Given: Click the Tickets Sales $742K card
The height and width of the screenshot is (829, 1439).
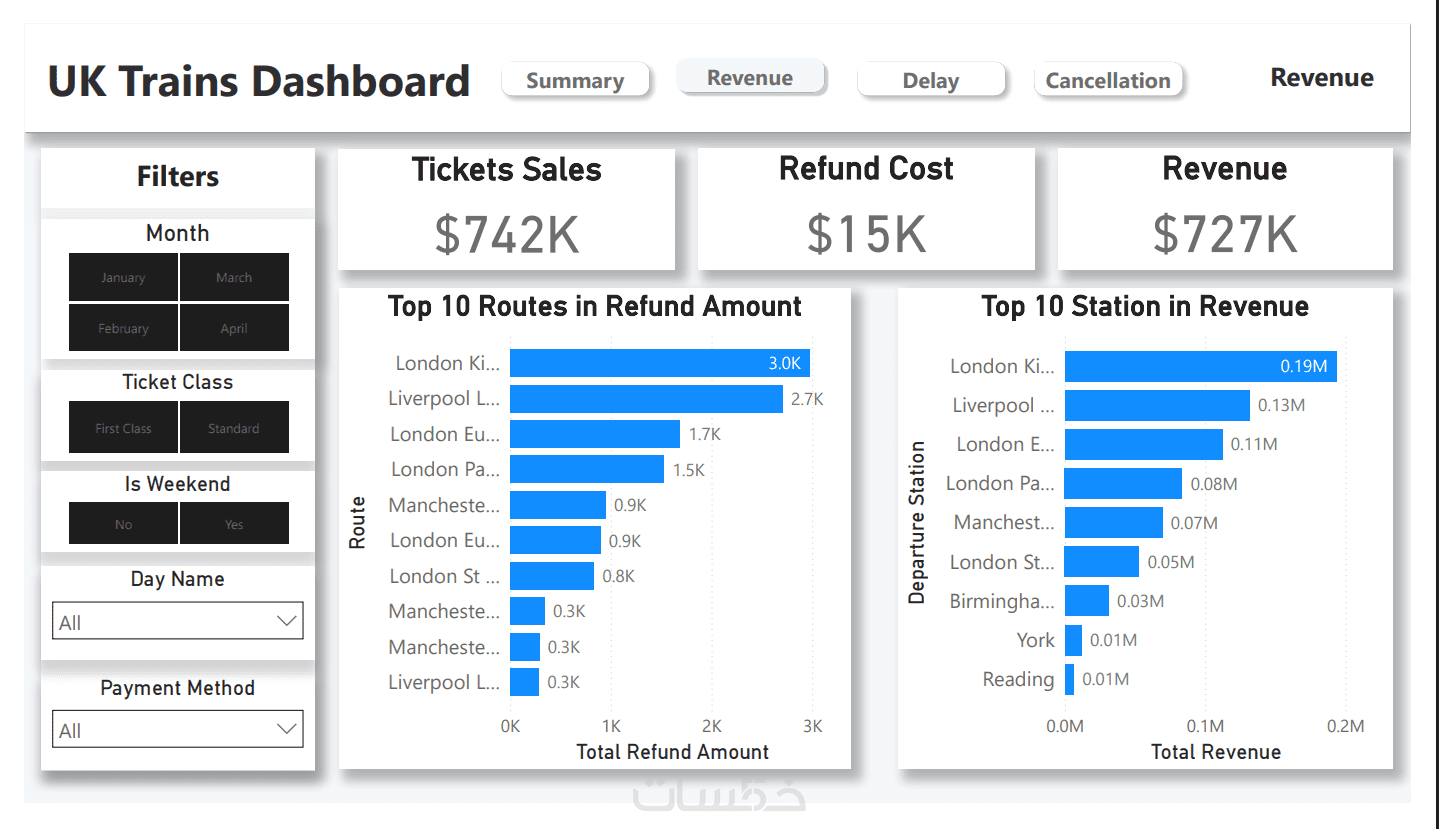Looking at the screenshot, I should (506, 209).
